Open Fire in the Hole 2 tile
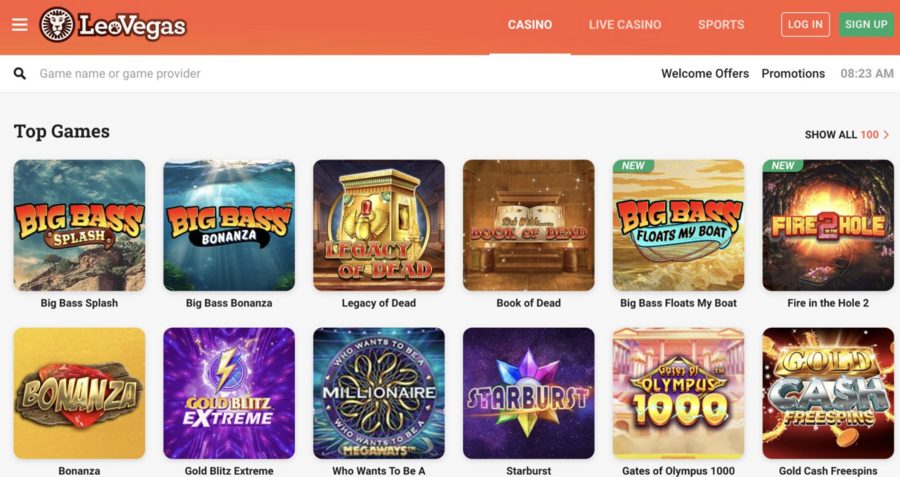 point(828,225)
